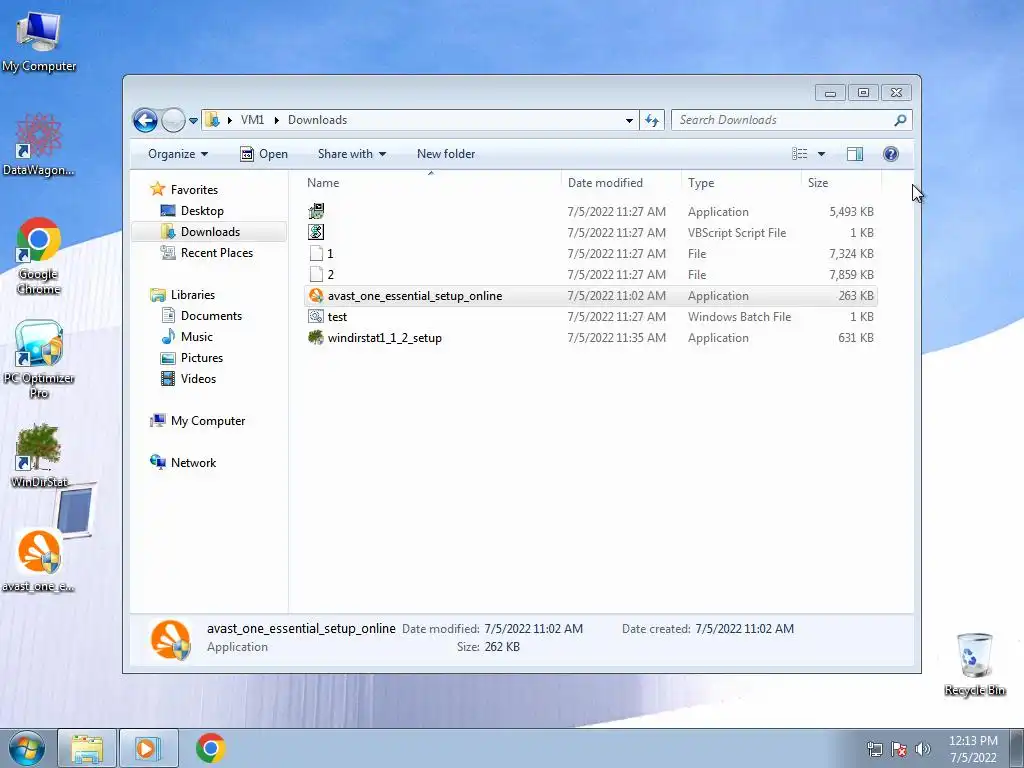This screenshot has height=768, width=1024.
Task: Select VM1 in the address breadcrumb
Action: [x=252, y=120]
